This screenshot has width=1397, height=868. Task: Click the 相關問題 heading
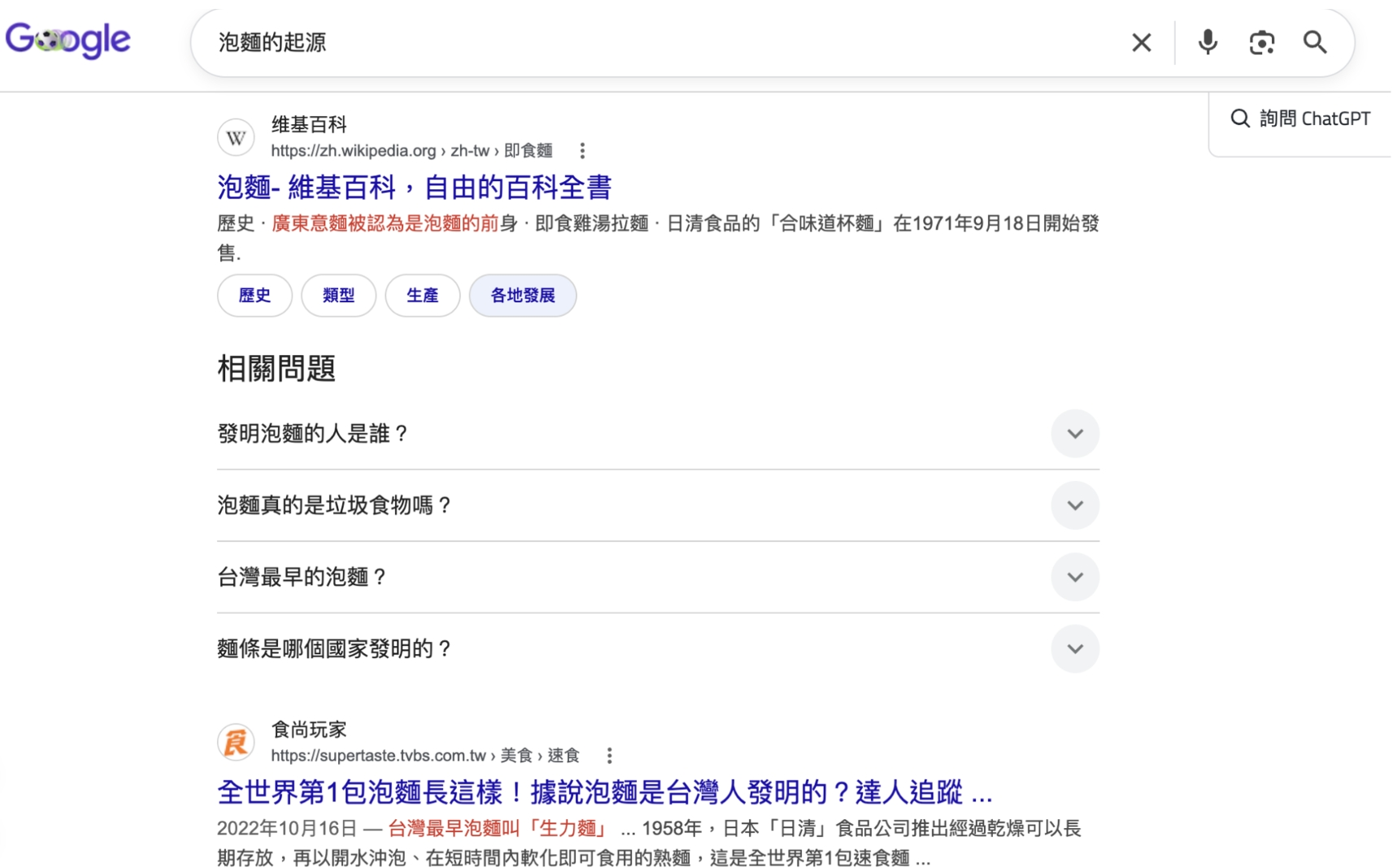coord(277,370)
